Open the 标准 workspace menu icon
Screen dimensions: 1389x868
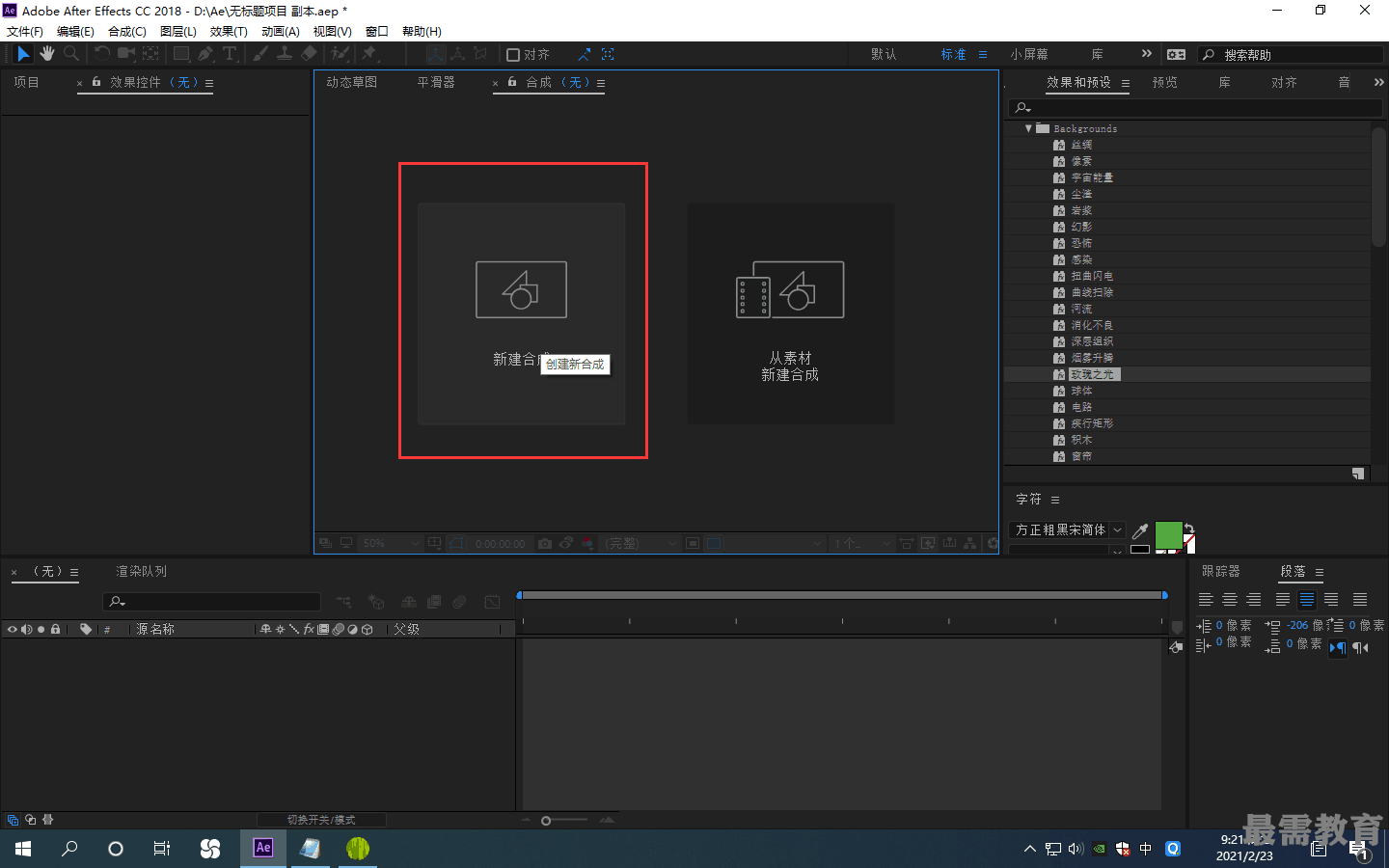click(x=983, y=55)
